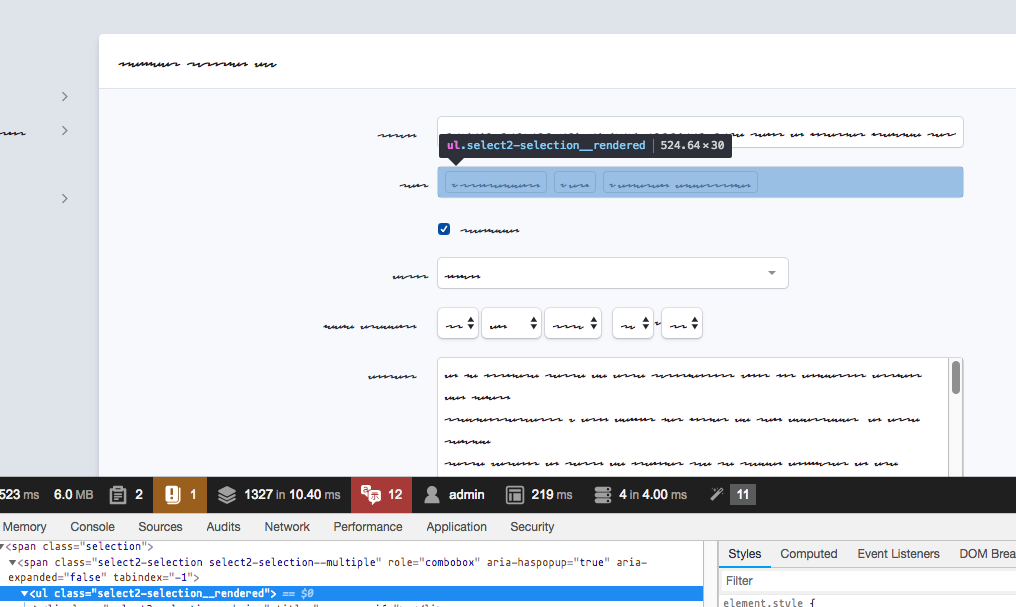1016x607 pixels.
Task: Click the highlighted exception icon showing 1
Action: click(x=172, y=494)
